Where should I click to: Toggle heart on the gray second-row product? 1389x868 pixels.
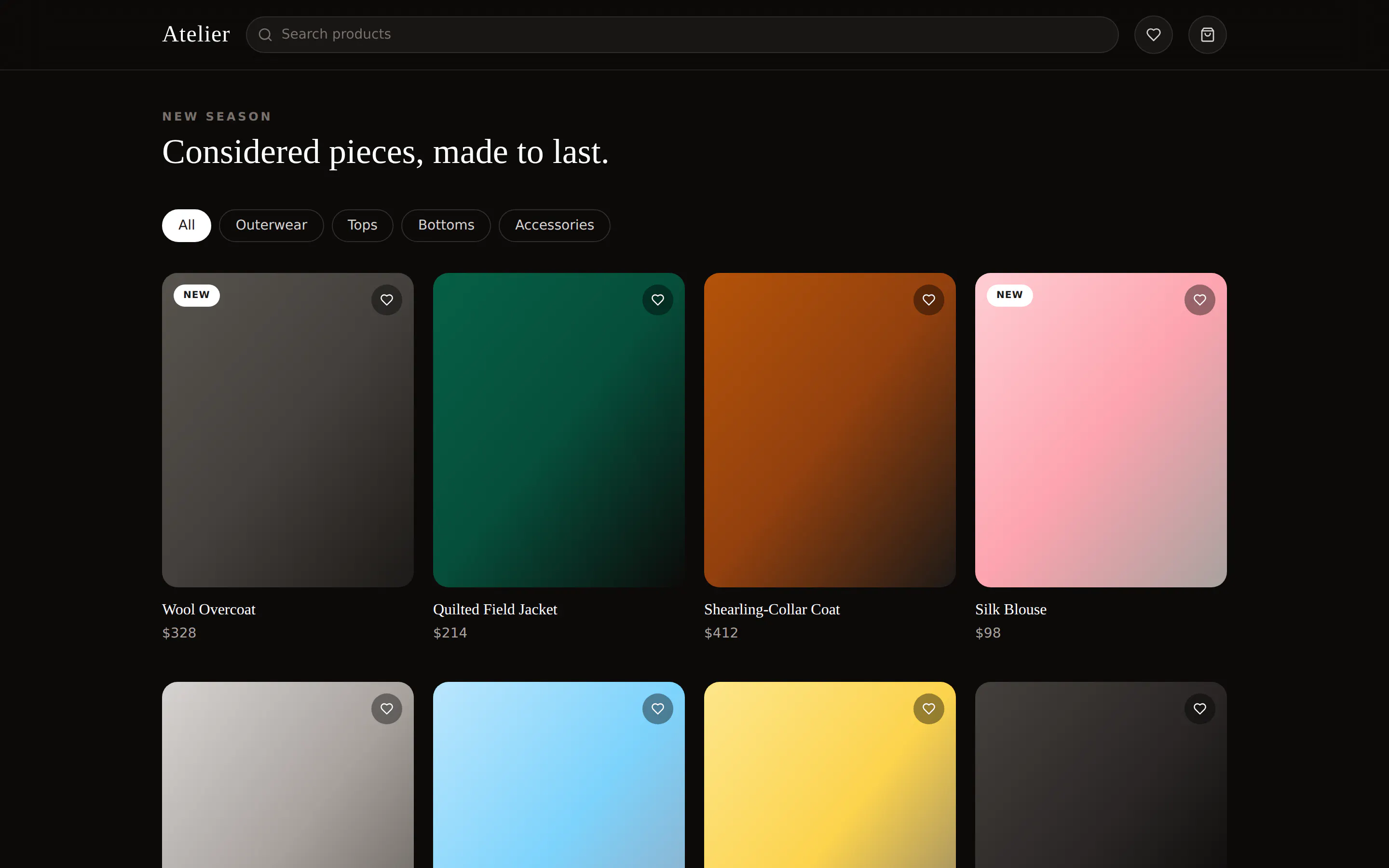(387, 708)
